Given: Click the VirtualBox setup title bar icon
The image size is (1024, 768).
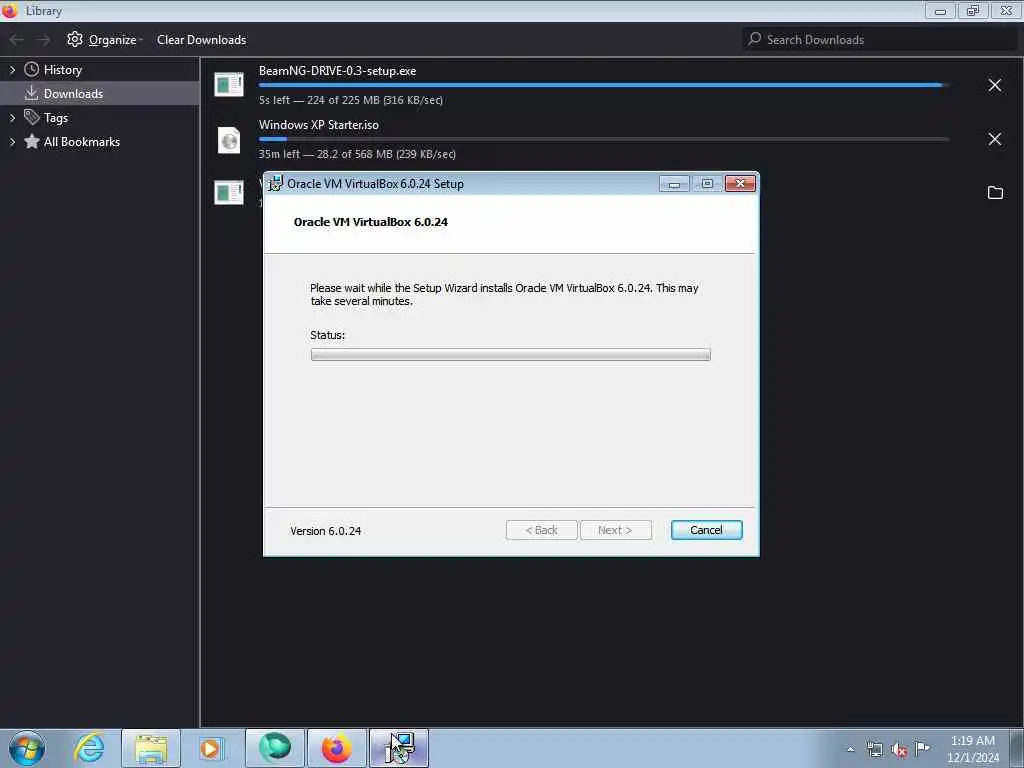Looking at the screenshot, I should [276, 184].
